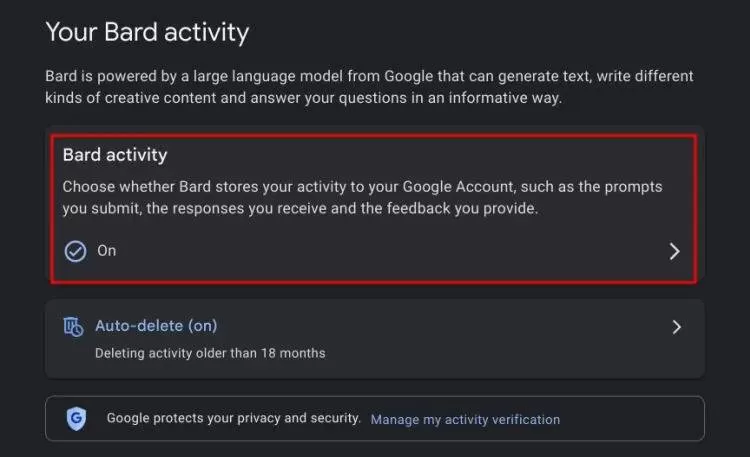The width and height of the screenshot is (750, 457).
Task: Click the "18 months" retention period text
Action: point(295,353)
